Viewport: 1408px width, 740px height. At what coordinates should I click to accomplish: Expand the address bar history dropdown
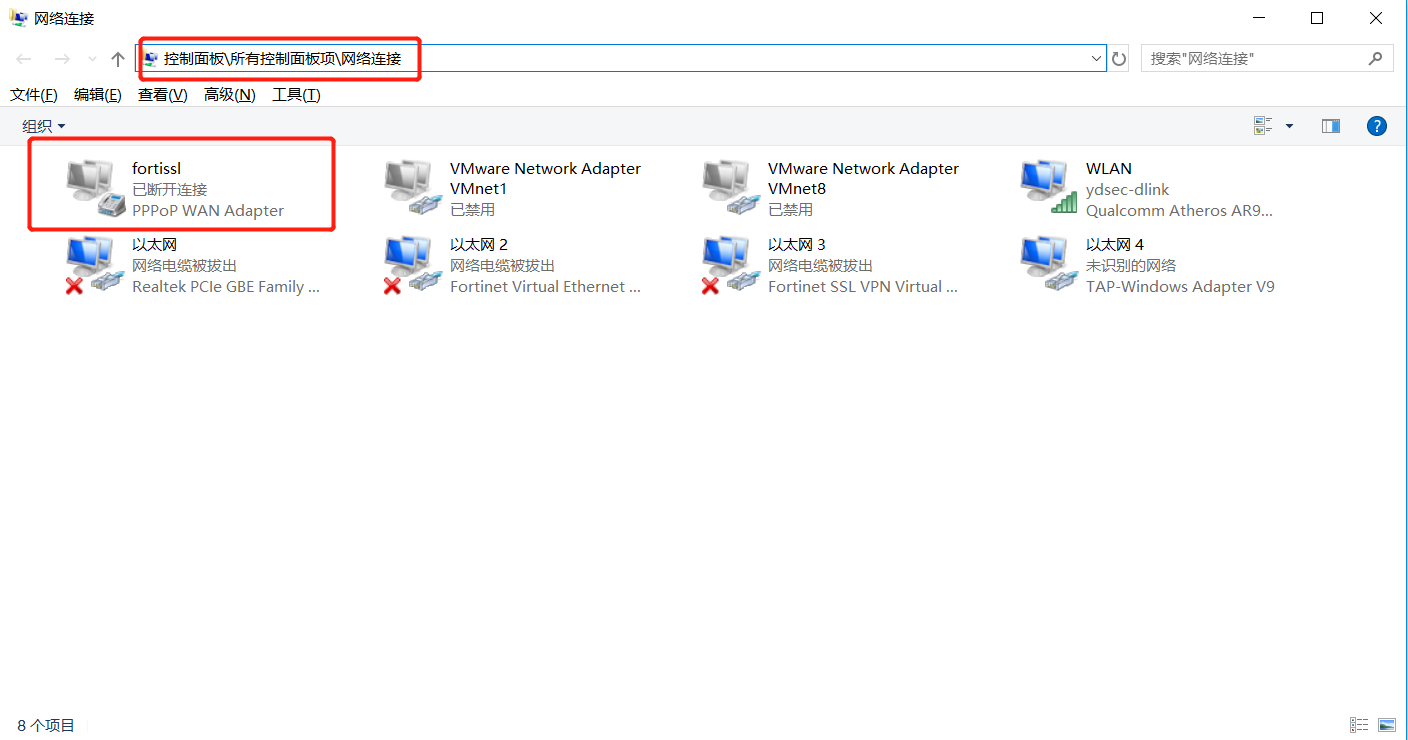click(1096, 59)
